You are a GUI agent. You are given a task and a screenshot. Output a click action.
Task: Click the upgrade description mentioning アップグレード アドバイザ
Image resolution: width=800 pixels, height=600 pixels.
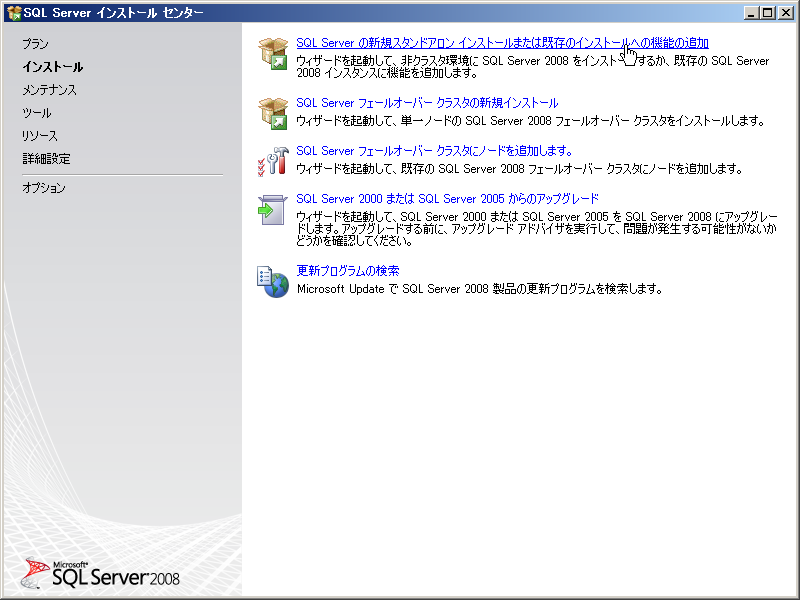537,229
